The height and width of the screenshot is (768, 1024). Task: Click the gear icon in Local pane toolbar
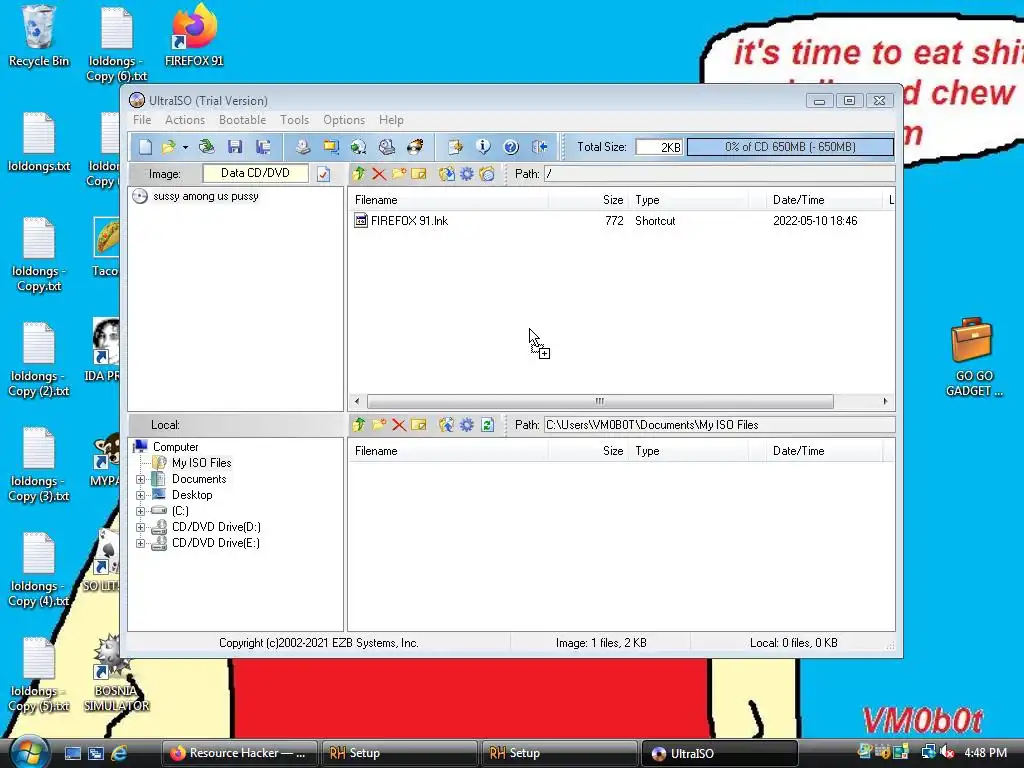tap(466, 424)
